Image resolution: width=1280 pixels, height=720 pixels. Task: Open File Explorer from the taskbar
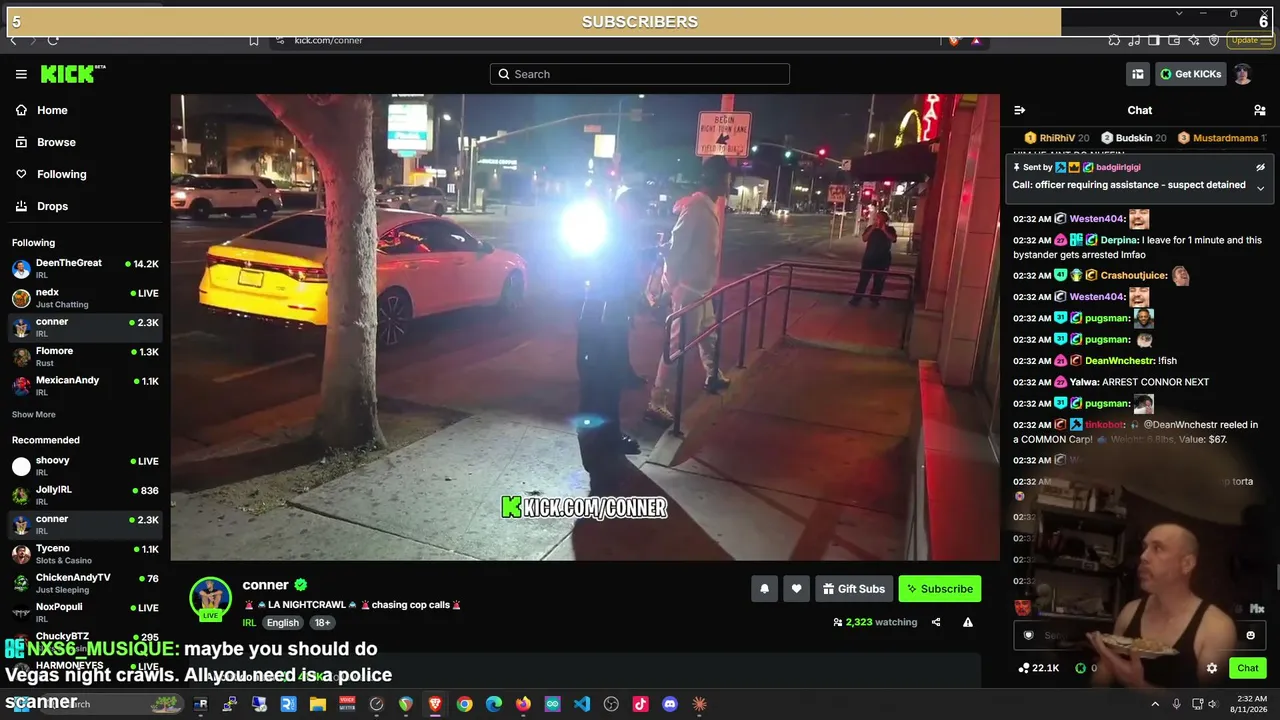[317, 704]
